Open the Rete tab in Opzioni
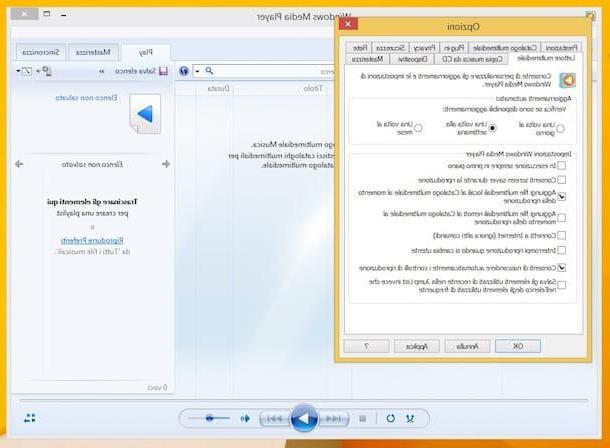Viewport: 610px width, 448px height. pos(360,48)
